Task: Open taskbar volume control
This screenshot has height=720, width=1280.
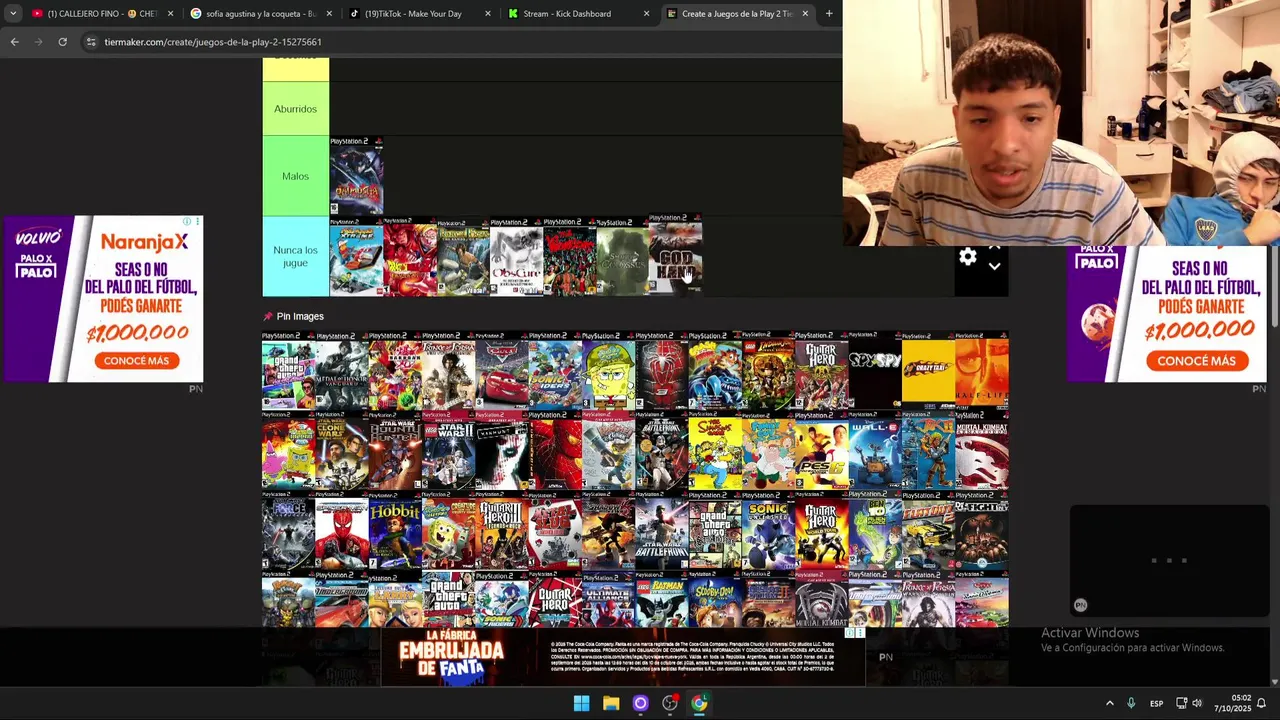Action: (x=1197, y=703)
